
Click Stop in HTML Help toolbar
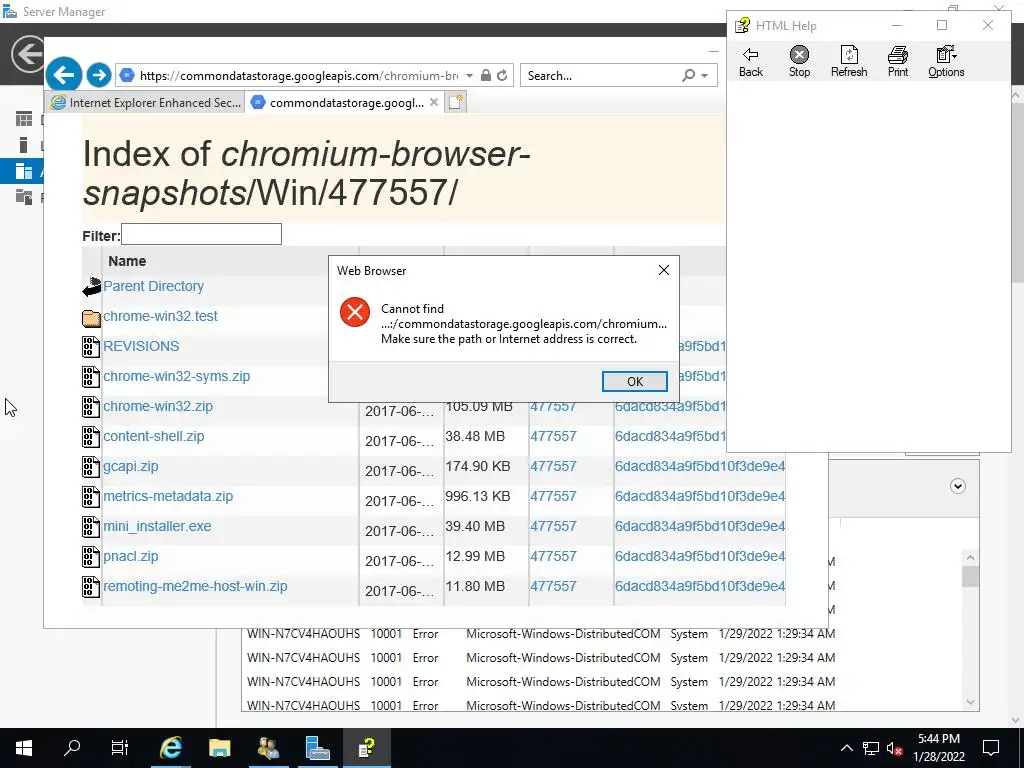pyautogui.click(x=799, y=62)
